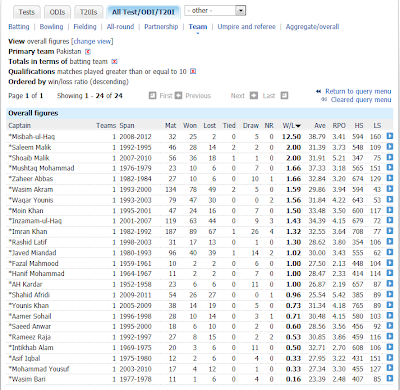Remove the batting team totals filter

pos(114,62)
